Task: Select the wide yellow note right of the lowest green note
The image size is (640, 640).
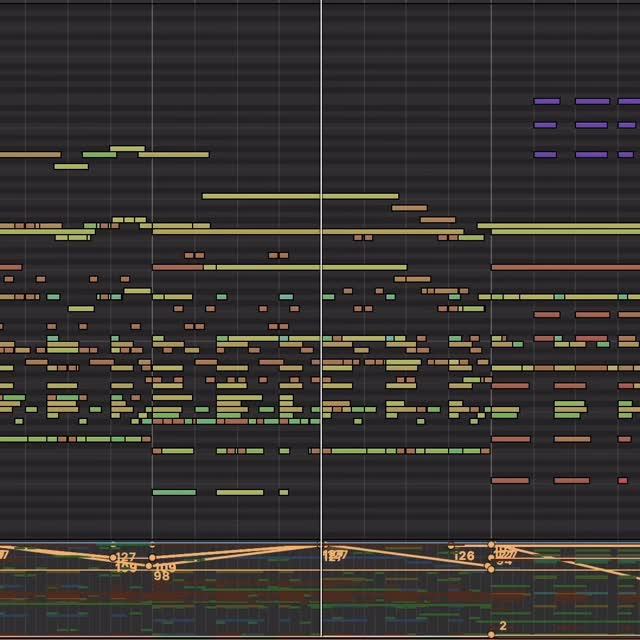Action: [x=240, y=492]
